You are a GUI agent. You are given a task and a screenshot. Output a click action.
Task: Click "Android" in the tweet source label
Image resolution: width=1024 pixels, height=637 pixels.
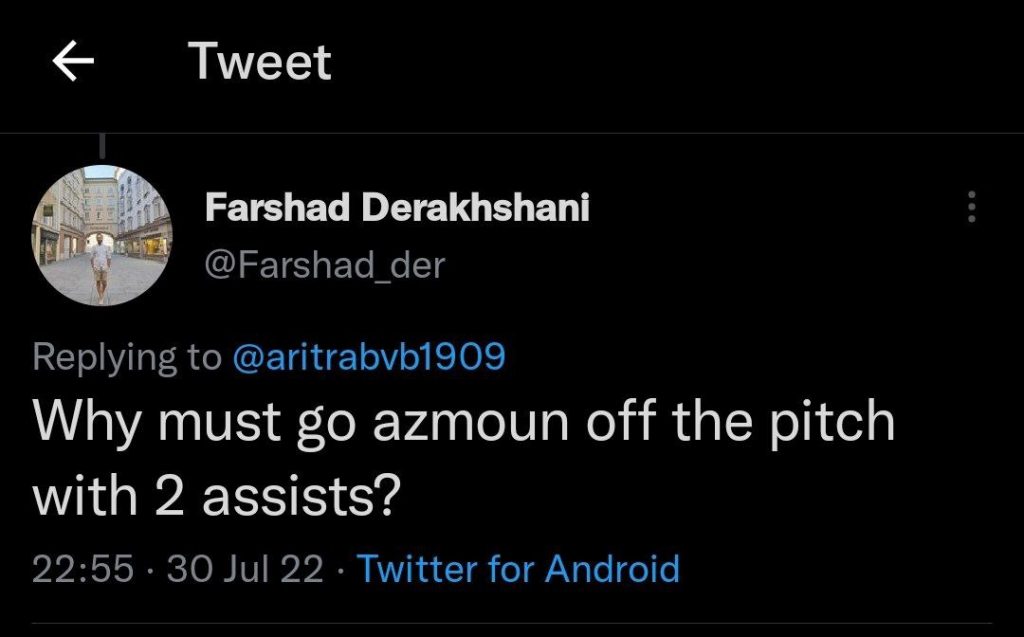point(610,569)
